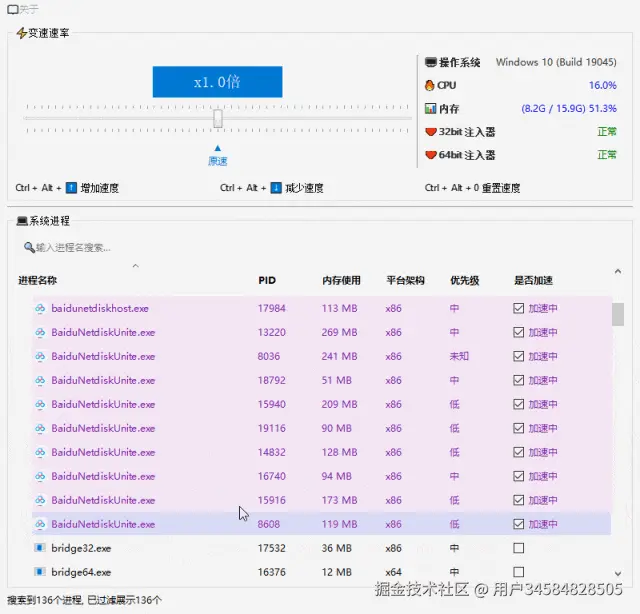Enable acceleration for bridge64.exe
640x614 pixels.
518,572
